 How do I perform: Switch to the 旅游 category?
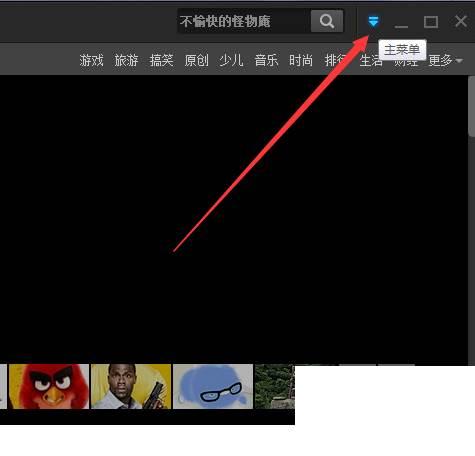[126, 60]
